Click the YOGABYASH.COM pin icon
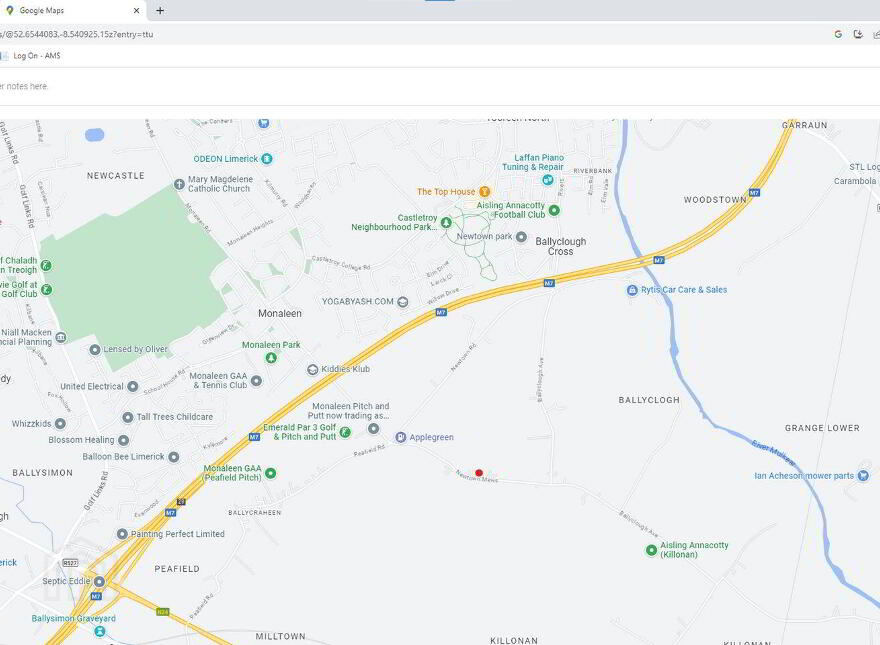The height and width of the screenshot is (645, 880). pos(403,302)
